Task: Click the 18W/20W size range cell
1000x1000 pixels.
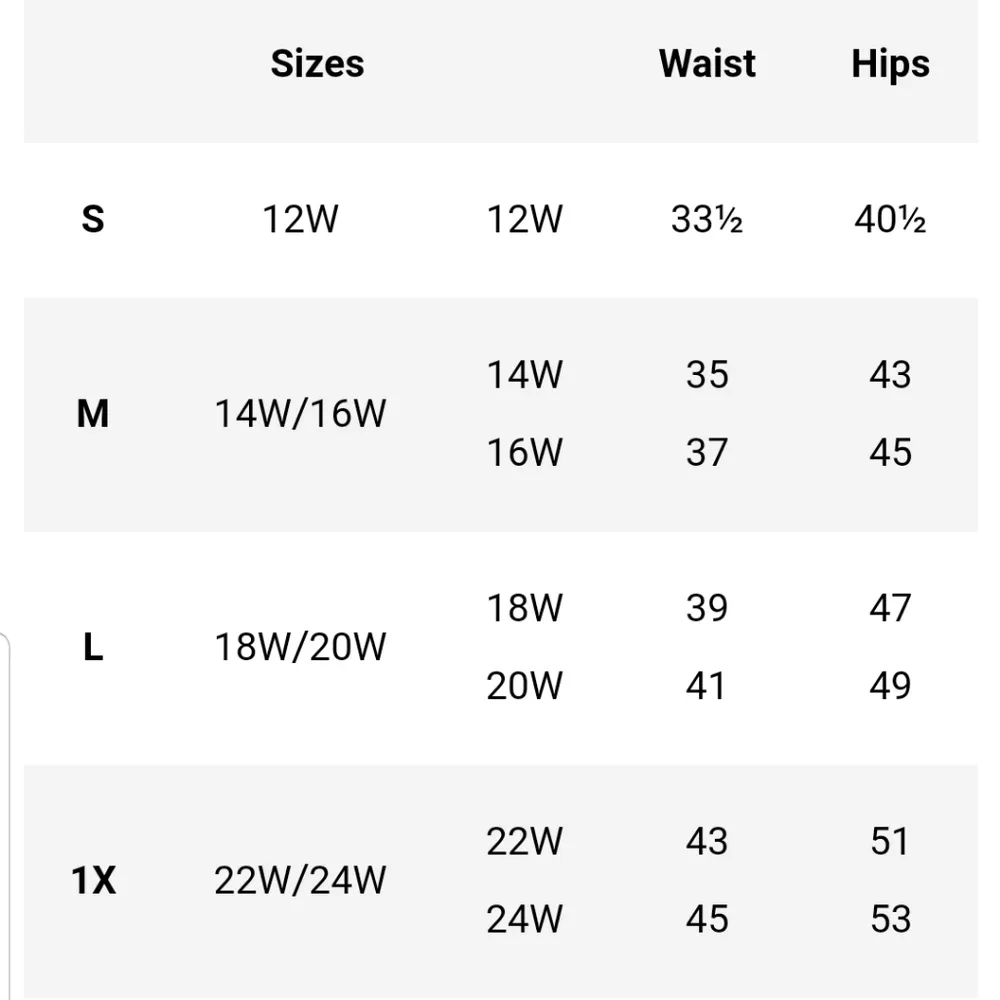Action: point(300,647)
